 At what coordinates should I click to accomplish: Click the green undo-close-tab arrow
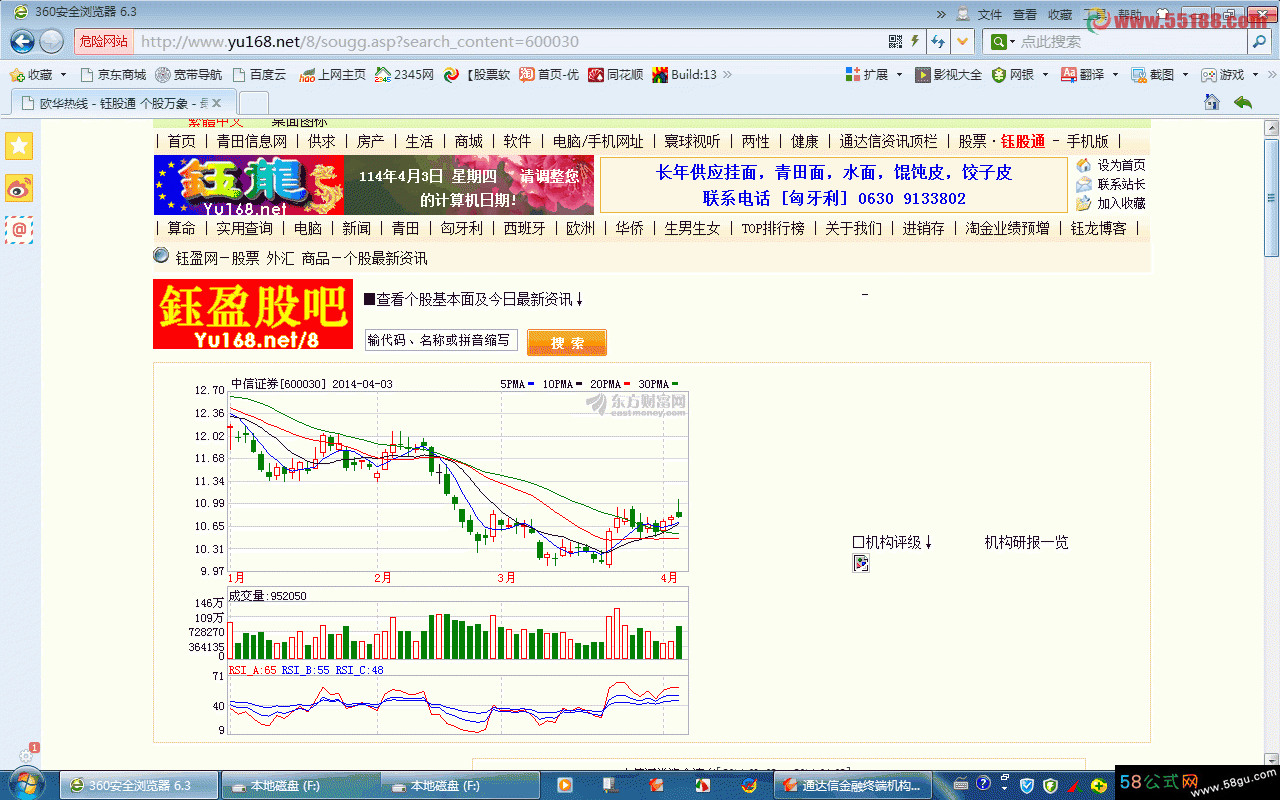click(1242, 102)
